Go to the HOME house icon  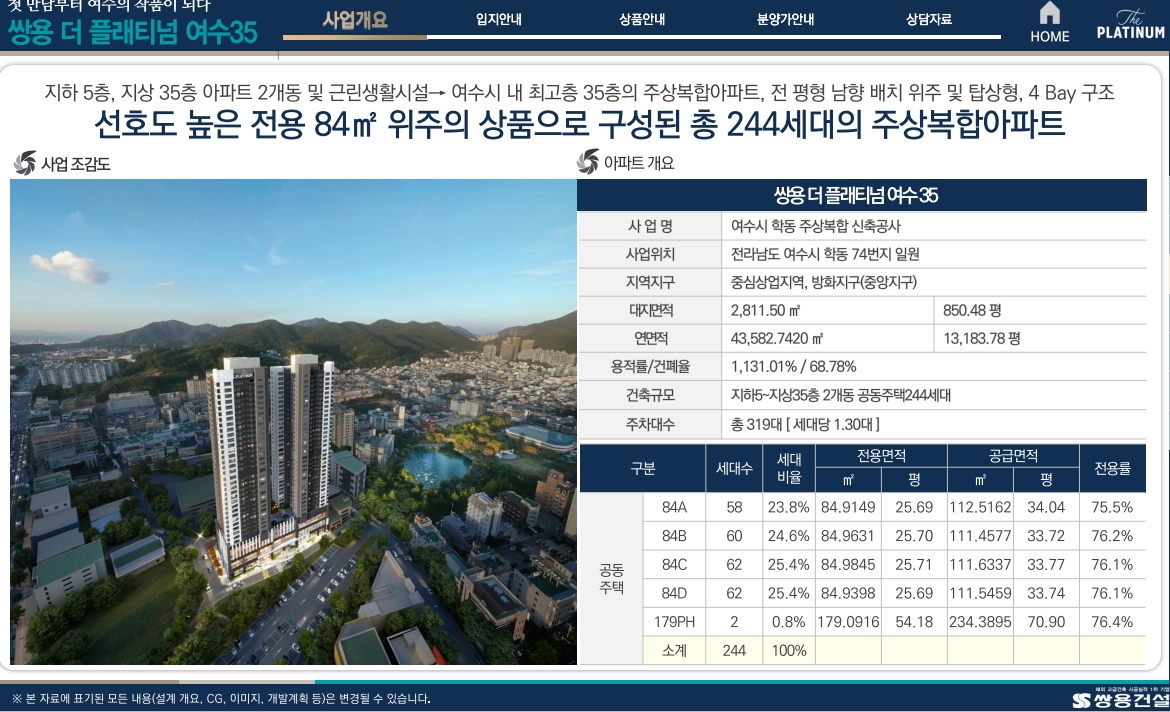point(1049,13)
